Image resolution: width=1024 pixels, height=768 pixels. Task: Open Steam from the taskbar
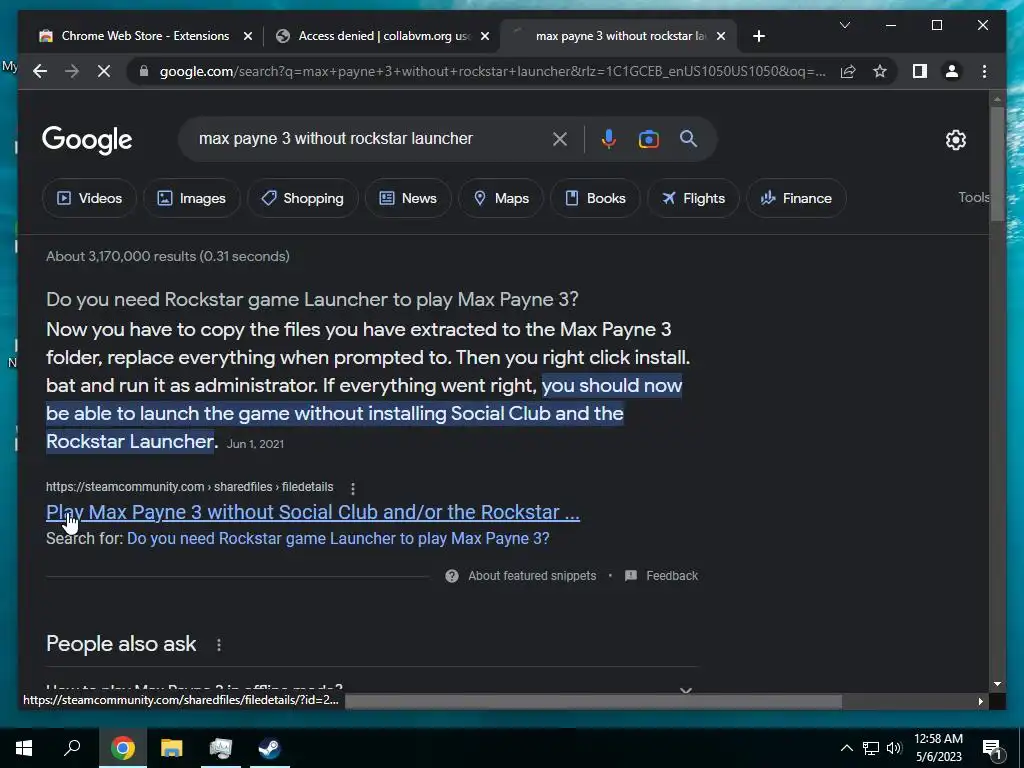(269, 748)
